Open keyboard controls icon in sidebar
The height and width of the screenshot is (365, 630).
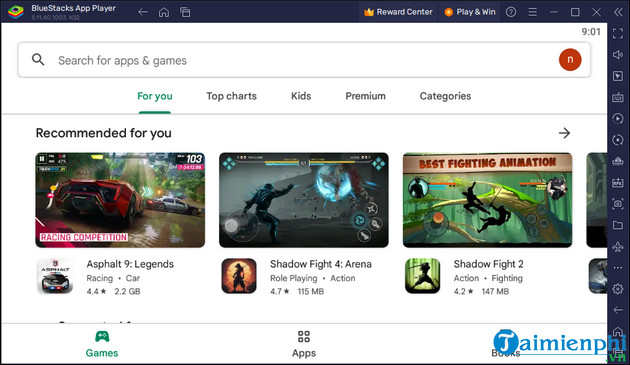tap(618, 97)
